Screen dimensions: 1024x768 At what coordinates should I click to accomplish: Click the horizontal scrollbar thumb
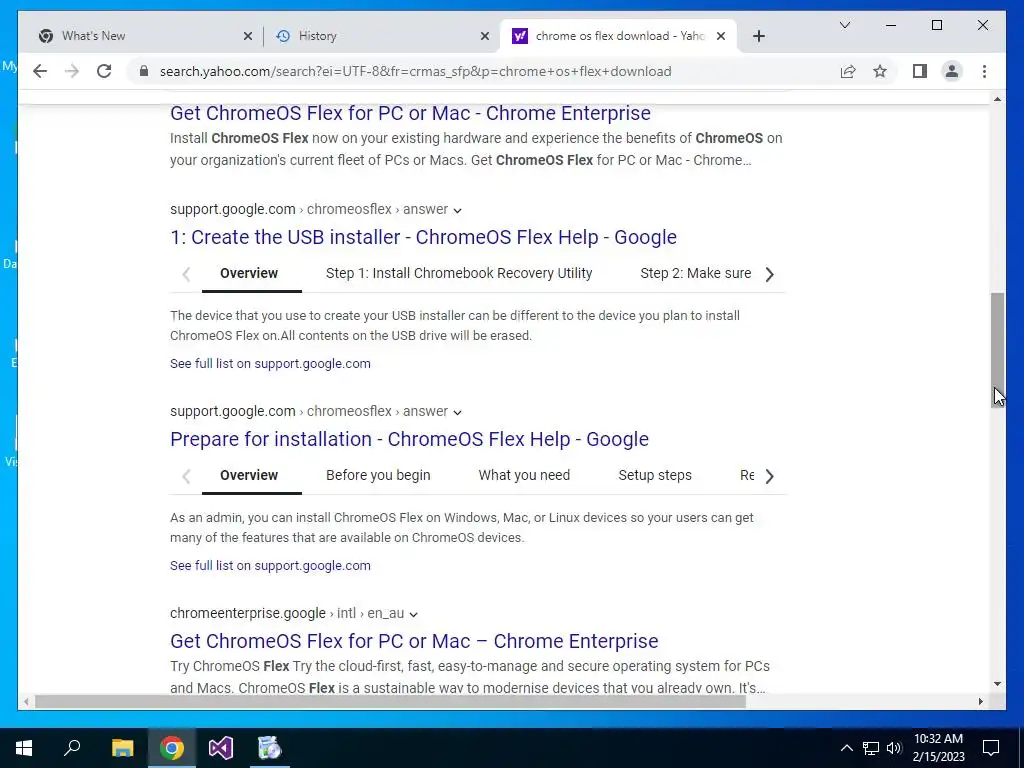tap(390, 701)
